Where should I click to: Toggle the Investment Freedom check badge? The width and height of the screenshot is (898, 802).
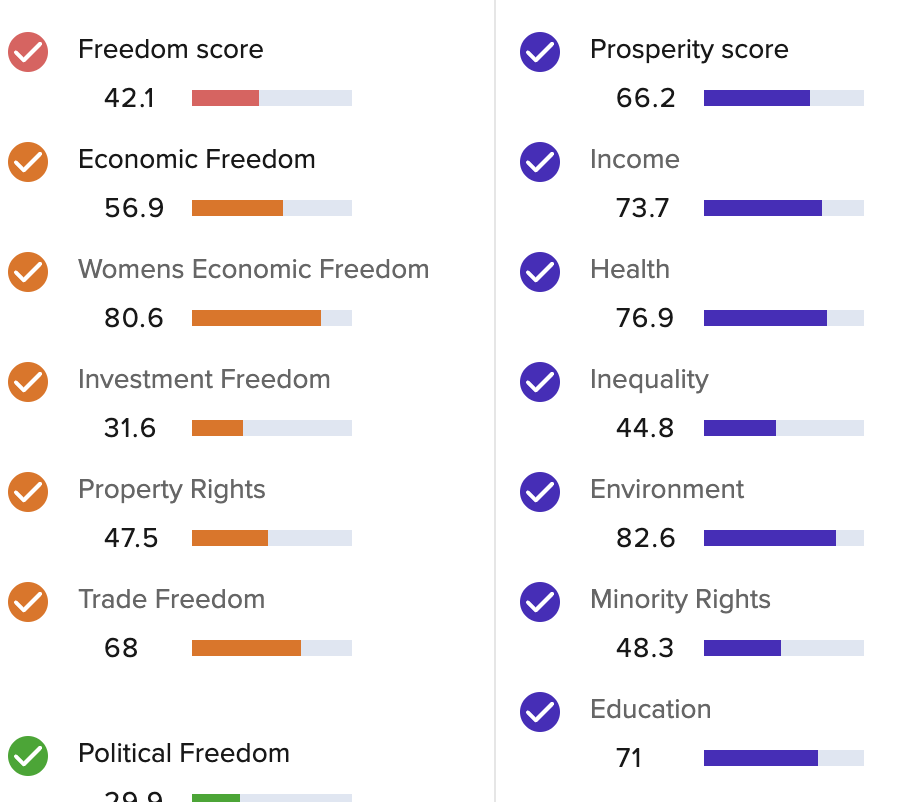[27, 382]
